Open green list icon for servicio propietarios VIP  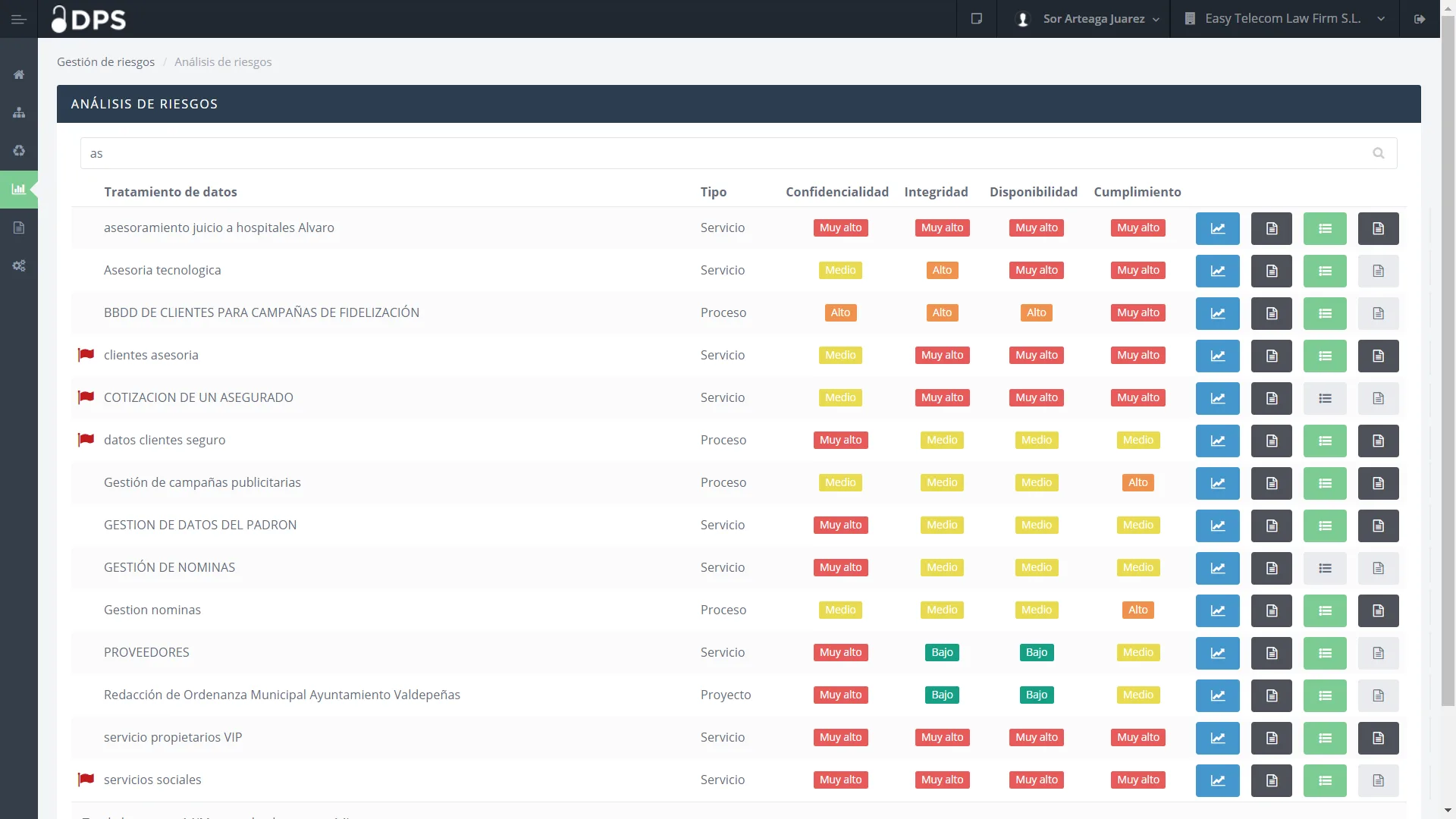click(1325, 738)
